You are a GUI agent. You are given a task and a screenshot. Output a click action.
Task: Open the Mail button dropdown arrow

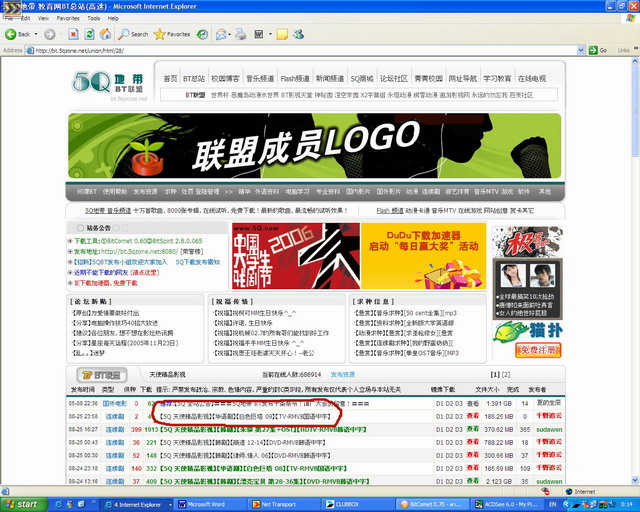(x=229, y=34)
